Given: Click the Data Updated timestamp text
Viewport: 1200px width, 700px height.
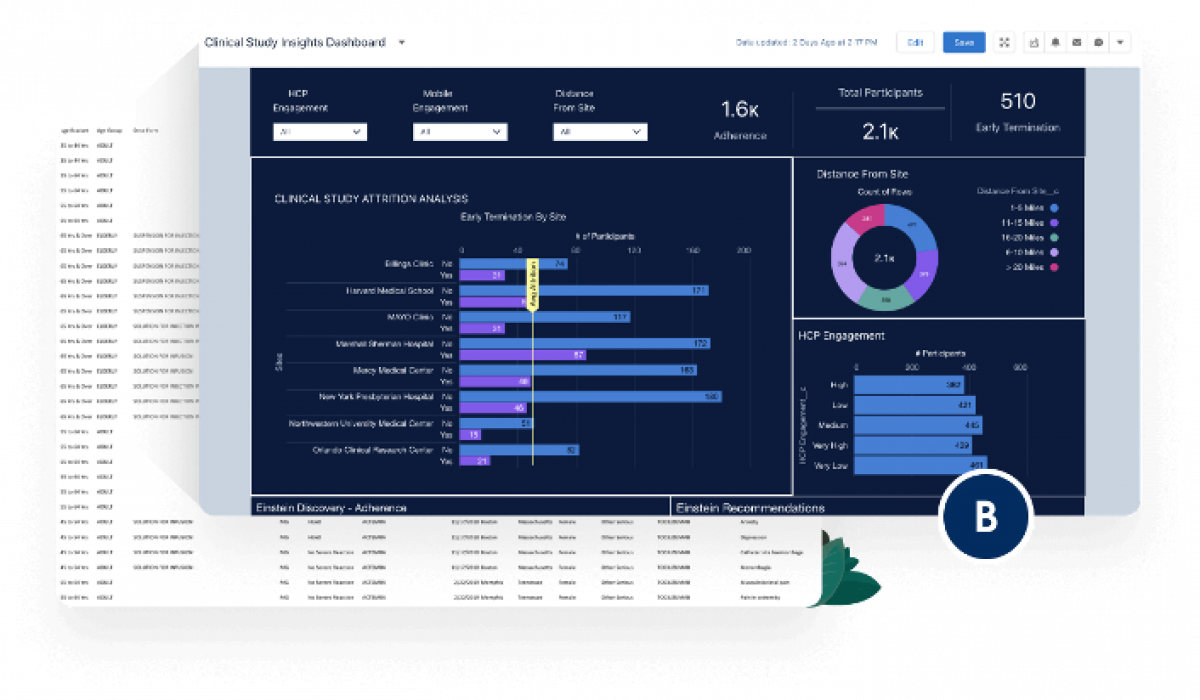Looking at the screenshot, I should click(807, 42).
